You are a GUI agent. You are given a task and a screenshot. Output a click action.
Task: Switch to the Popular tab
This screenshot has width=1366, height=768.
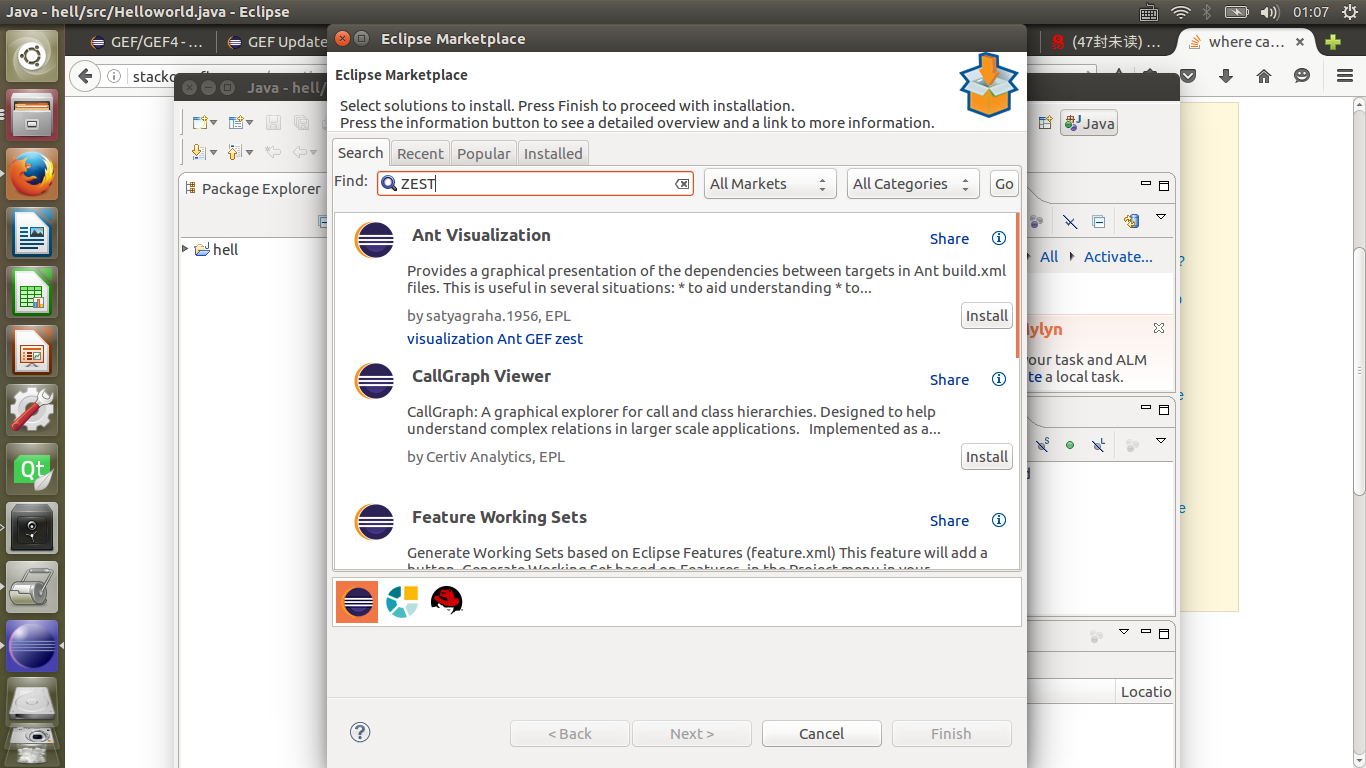point(484,153)
